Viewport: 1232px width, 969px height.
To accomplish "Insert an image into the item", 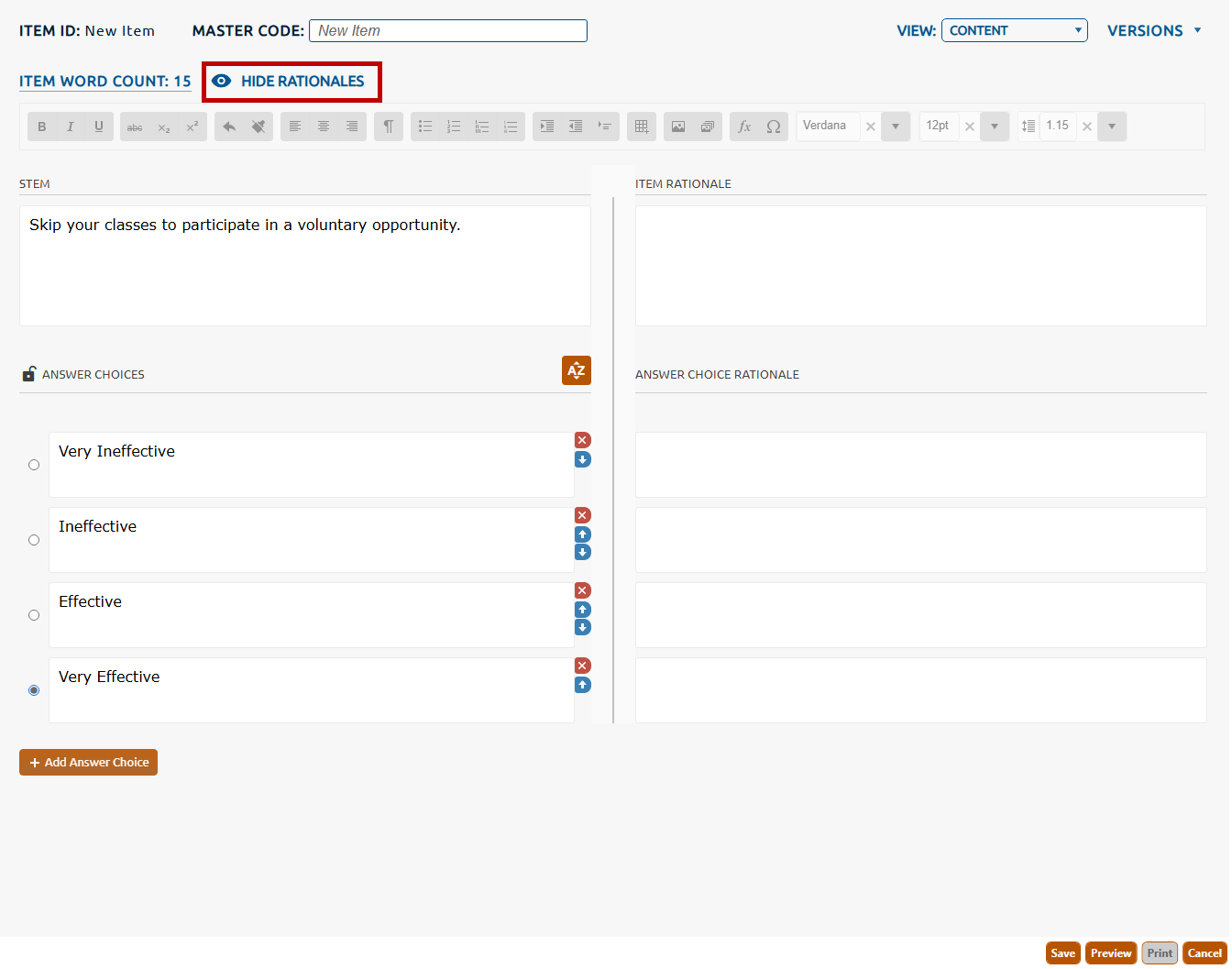I will point(678,127).
